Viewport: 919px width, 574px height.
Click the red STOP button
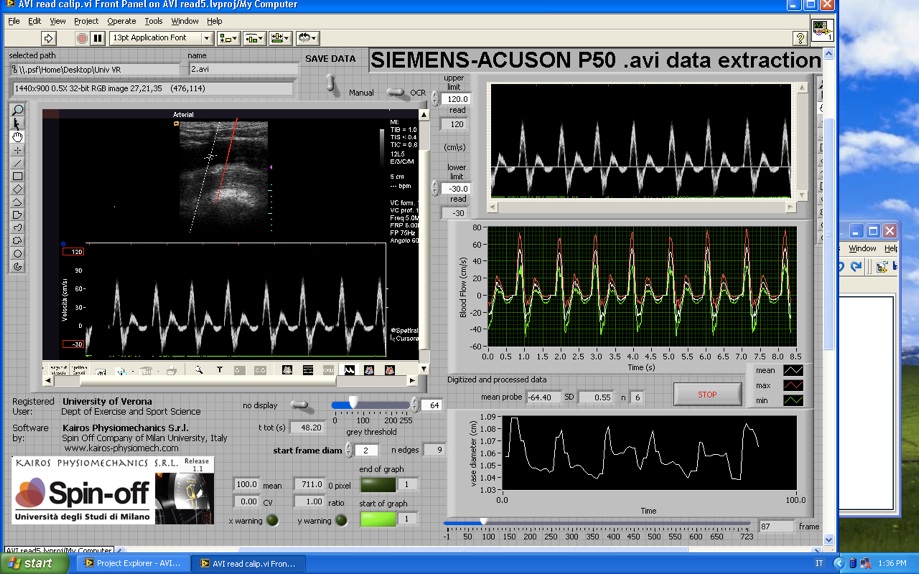pos(707,395)
